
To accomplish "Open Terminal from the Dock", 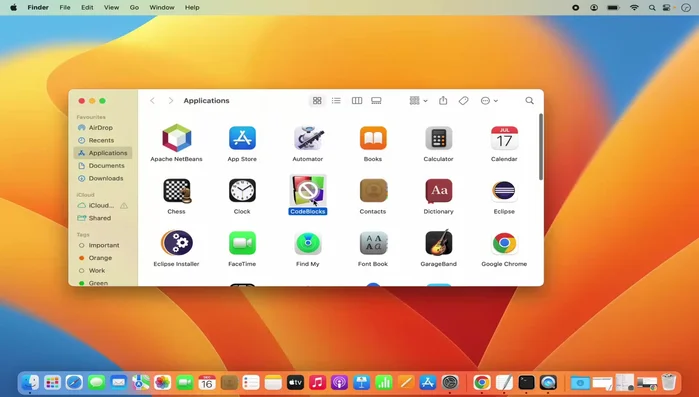I will tap(526, 382).
